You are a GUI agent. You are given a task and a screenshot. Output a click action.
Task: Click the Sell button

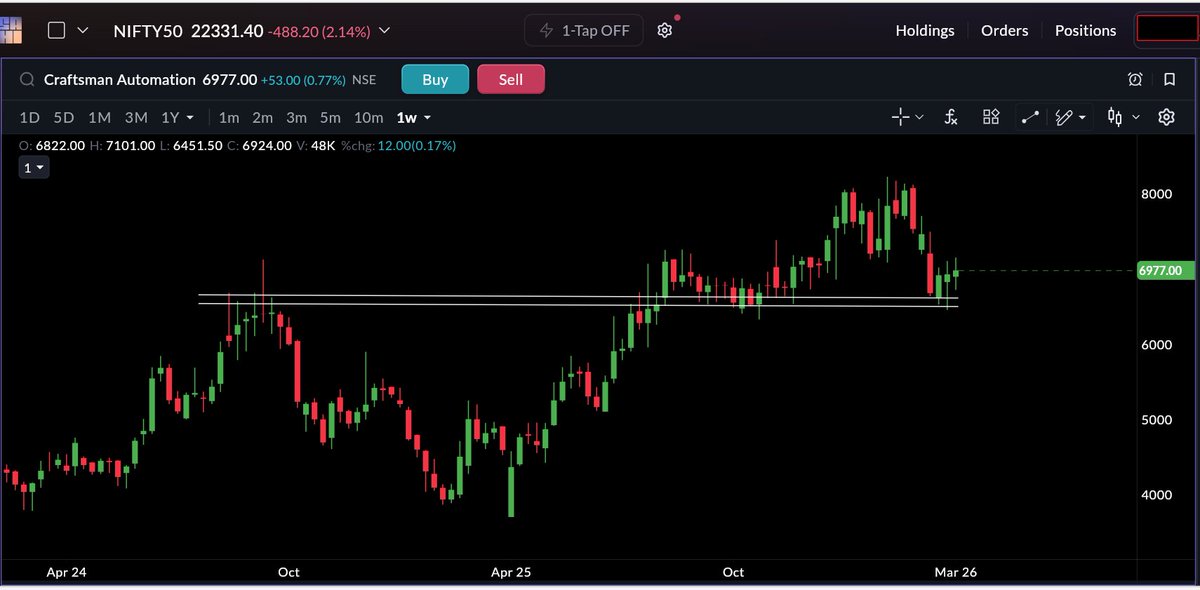[x=511, y=79]
